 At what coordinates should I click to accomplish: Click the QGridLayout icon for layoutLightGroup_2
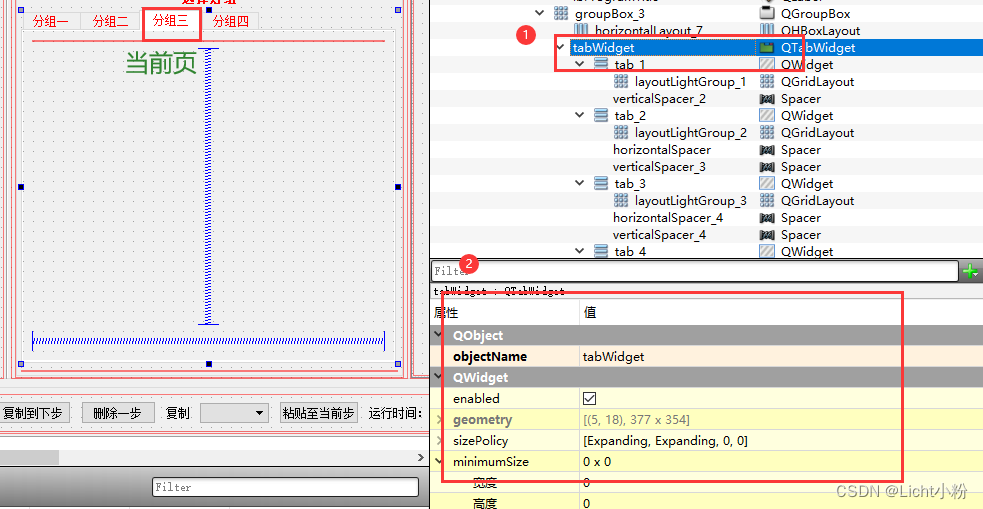click(x=766, y=132)
